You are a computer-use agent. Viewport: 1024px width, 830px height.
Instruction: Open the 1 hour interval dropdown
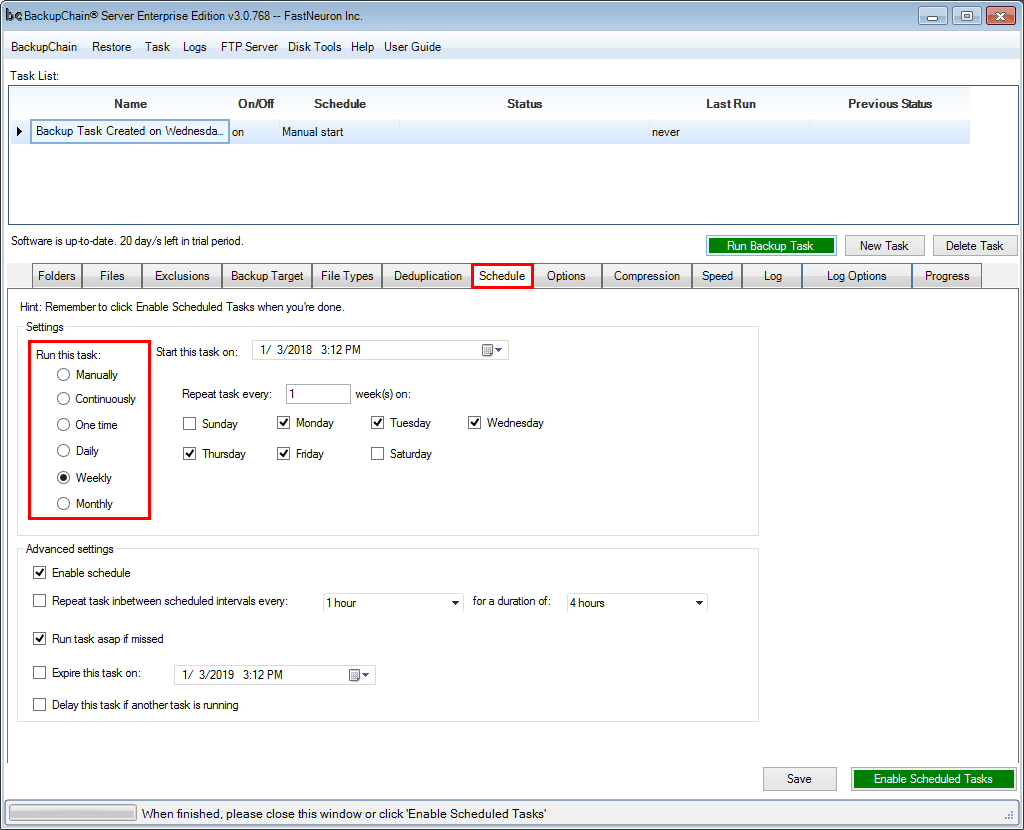pos(393,603)
